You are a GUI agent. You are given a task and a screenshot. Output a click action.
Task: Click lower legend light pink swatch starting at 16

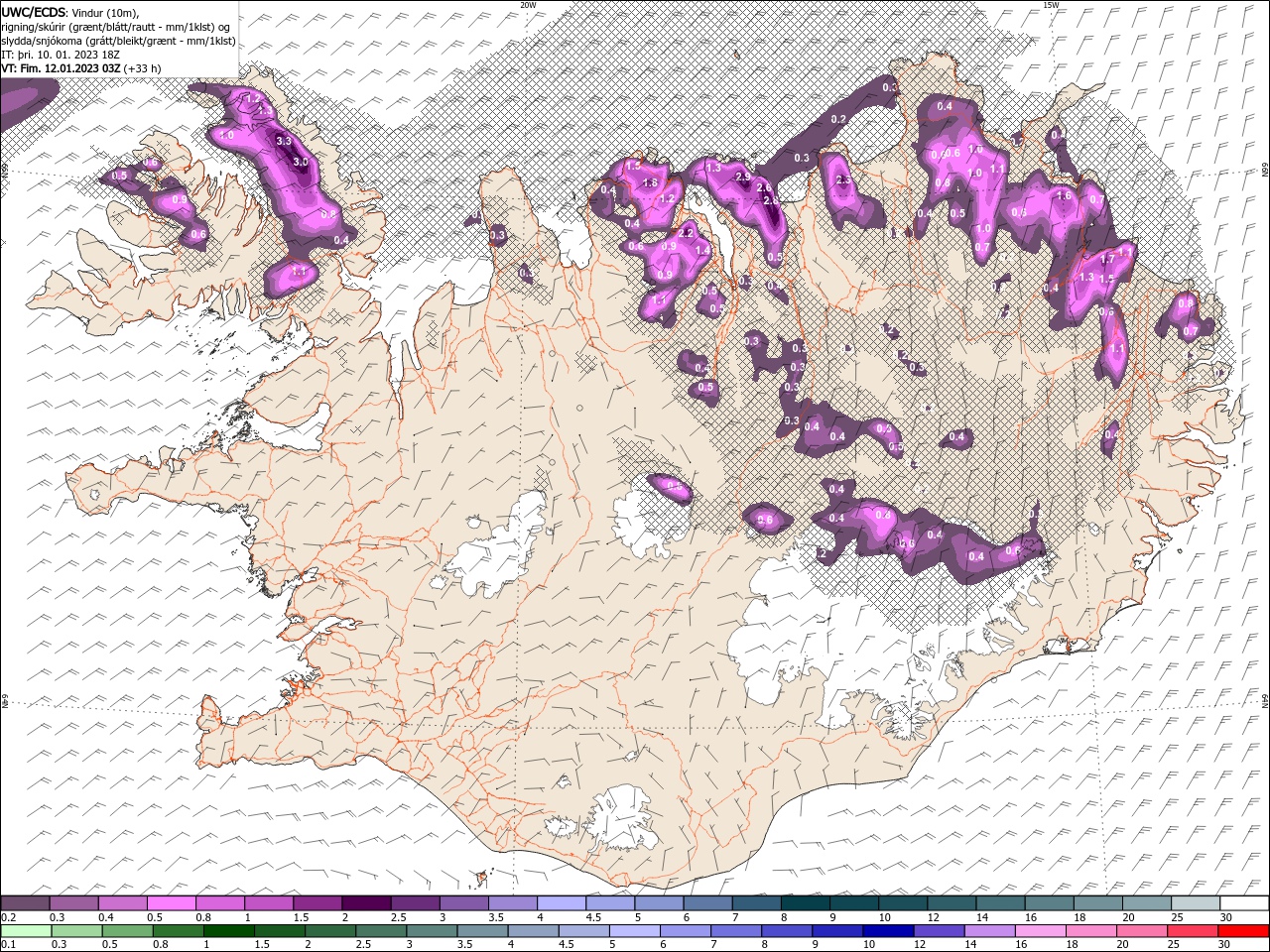pos(1040,931)
